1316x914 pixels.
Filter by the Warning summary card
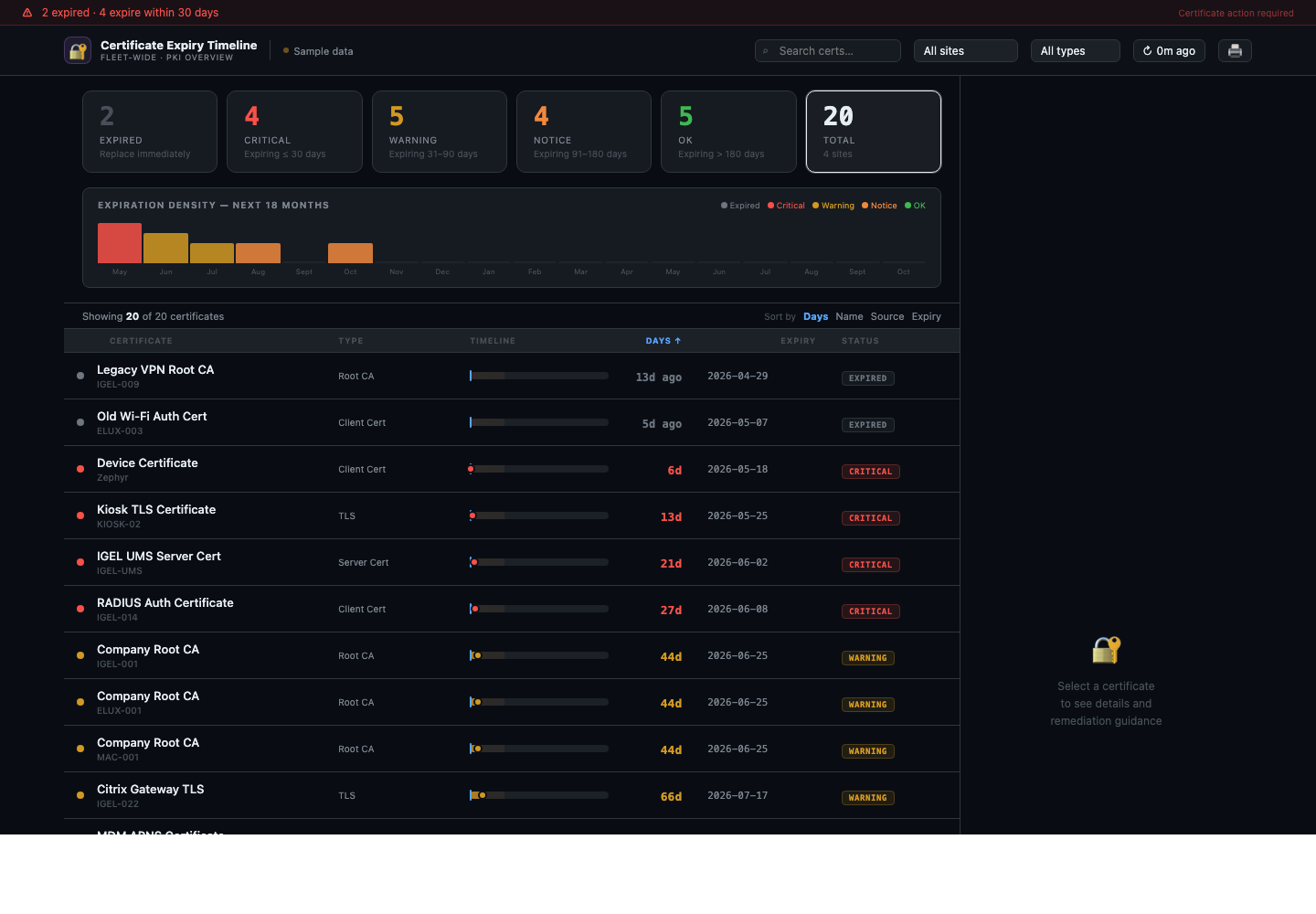point(440,132)
